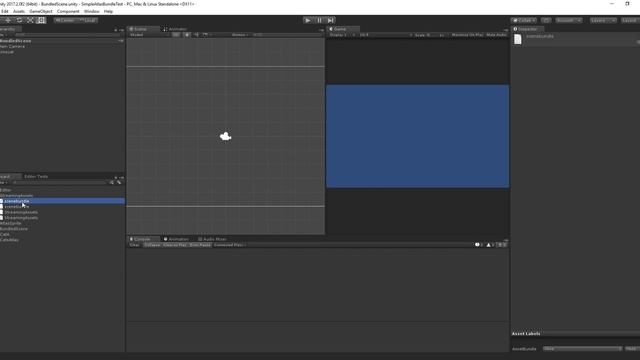The image size is (640, 360).
Task: Advance one frame with the Step button
Action: click(x=331, y=20)
